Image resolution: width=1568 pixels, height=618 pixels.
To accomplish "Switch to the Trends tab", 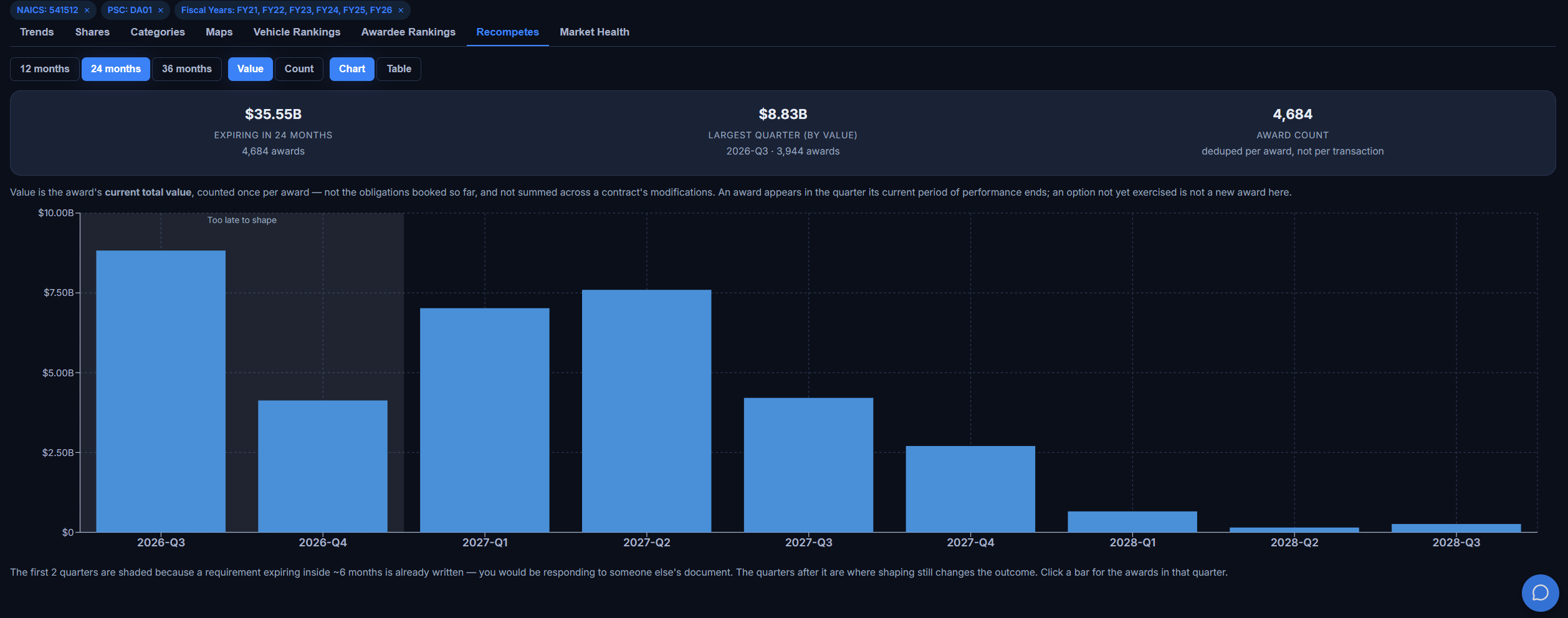I will coord(37,32).
